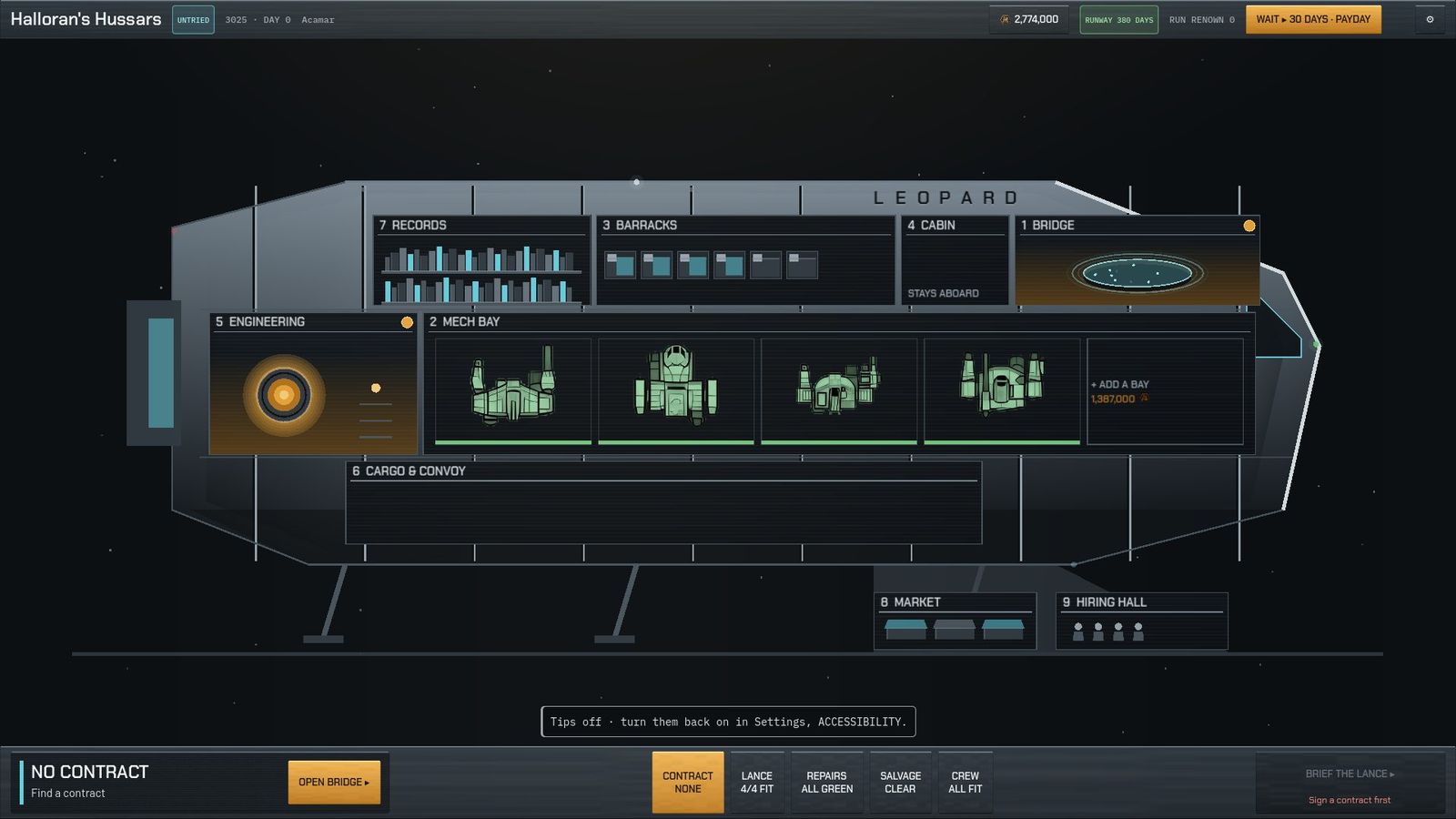Select the fifth bunk in Barracks

[766, 265]
